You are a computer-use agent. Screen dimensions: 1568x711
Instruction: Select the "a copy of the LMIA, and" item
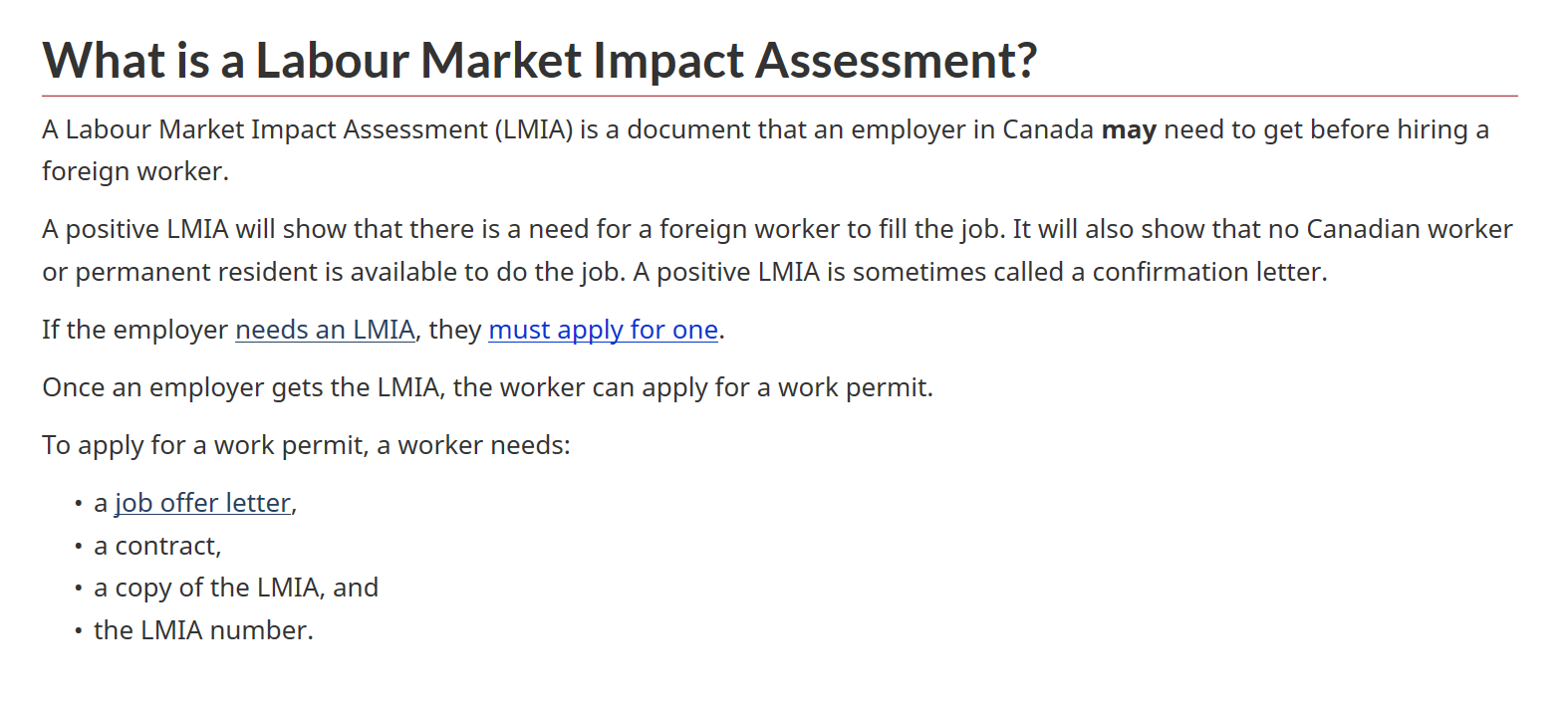pyautogui.click(x=236, y=588)
